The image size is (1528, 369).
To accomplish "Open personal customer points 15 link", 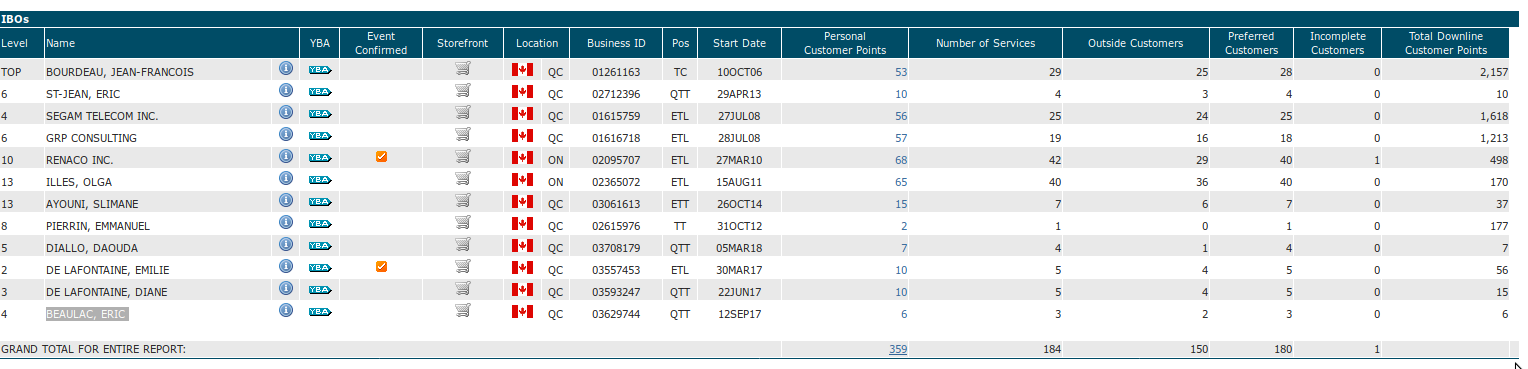I will point(901,204).
